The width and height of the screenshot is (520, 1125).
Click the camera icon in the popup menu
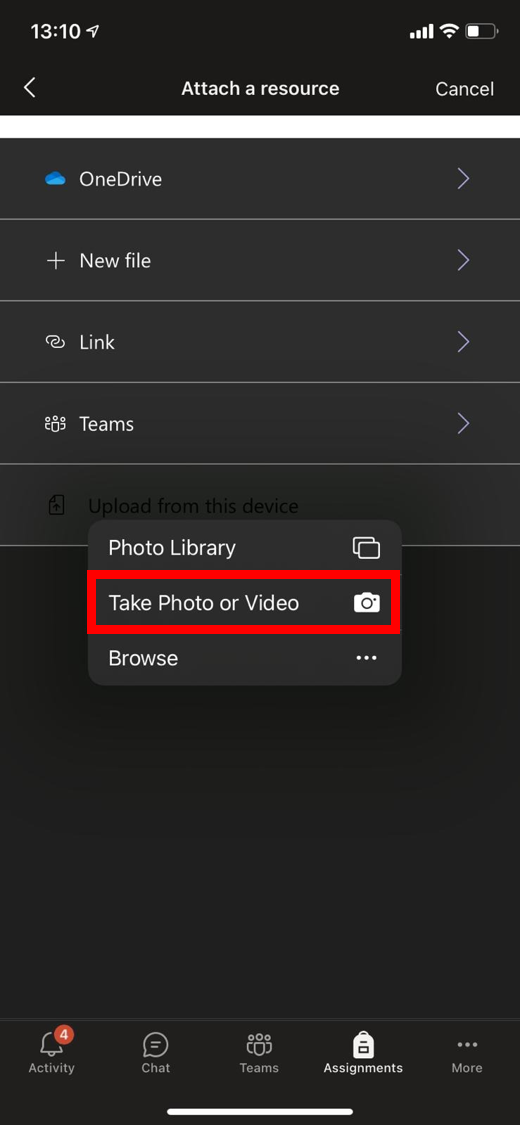click(x=367, y=603)
